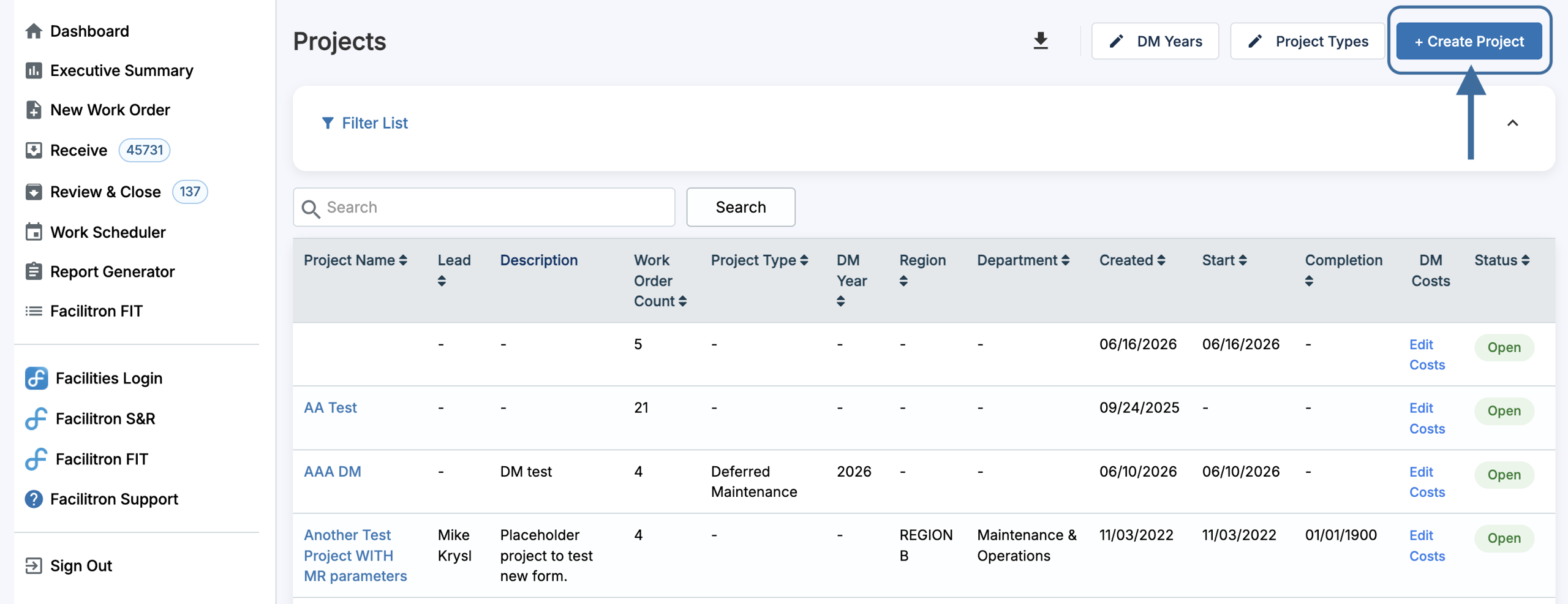Open the Dashboard home icon
Image resolution: width=1568 pixels, height=604 pixels.
34,31
